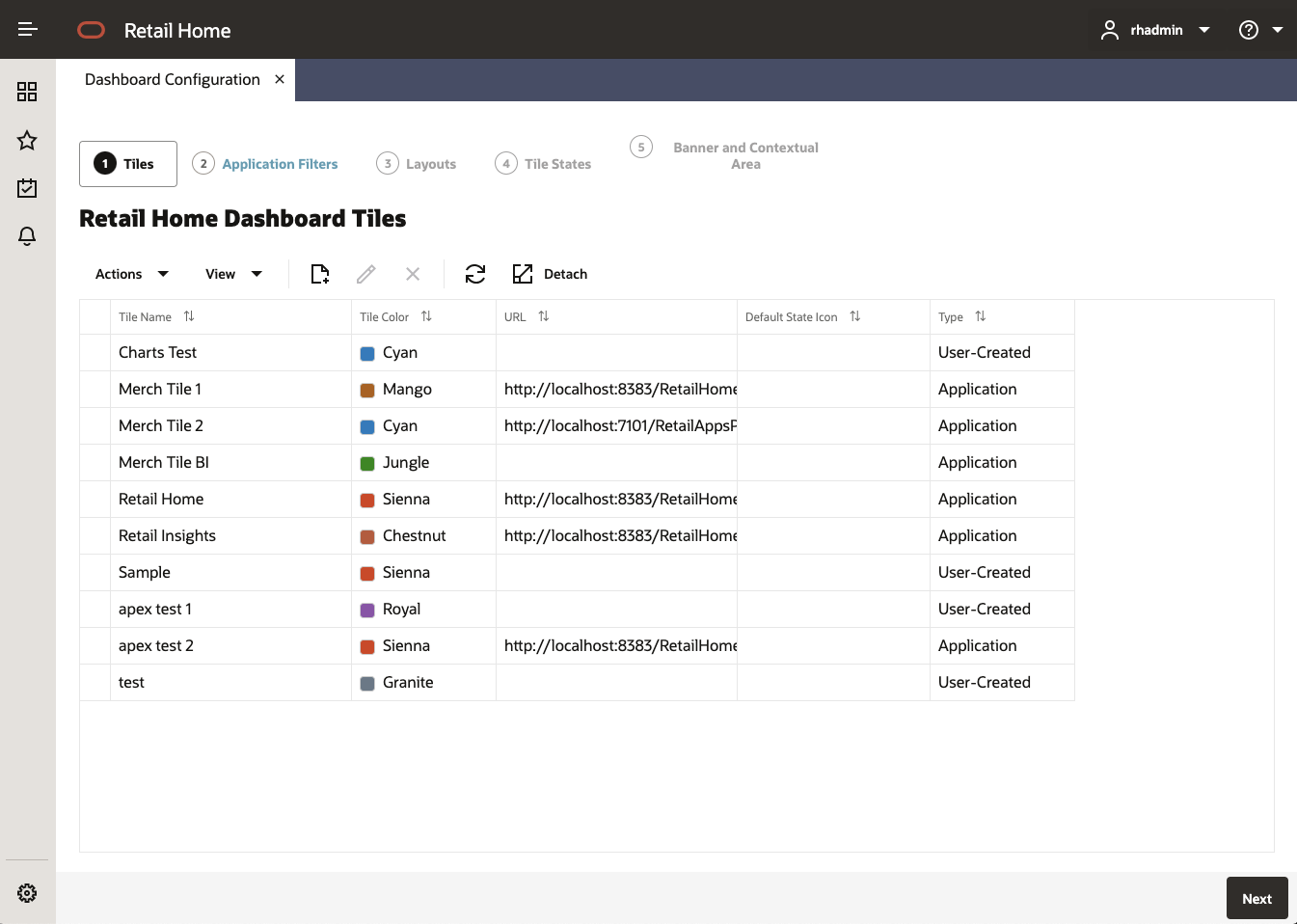The height and width of the screenshot is (924, 1297).
Task: Click Mango color swatch for Merch Tile 1
Action: (367, 391)
